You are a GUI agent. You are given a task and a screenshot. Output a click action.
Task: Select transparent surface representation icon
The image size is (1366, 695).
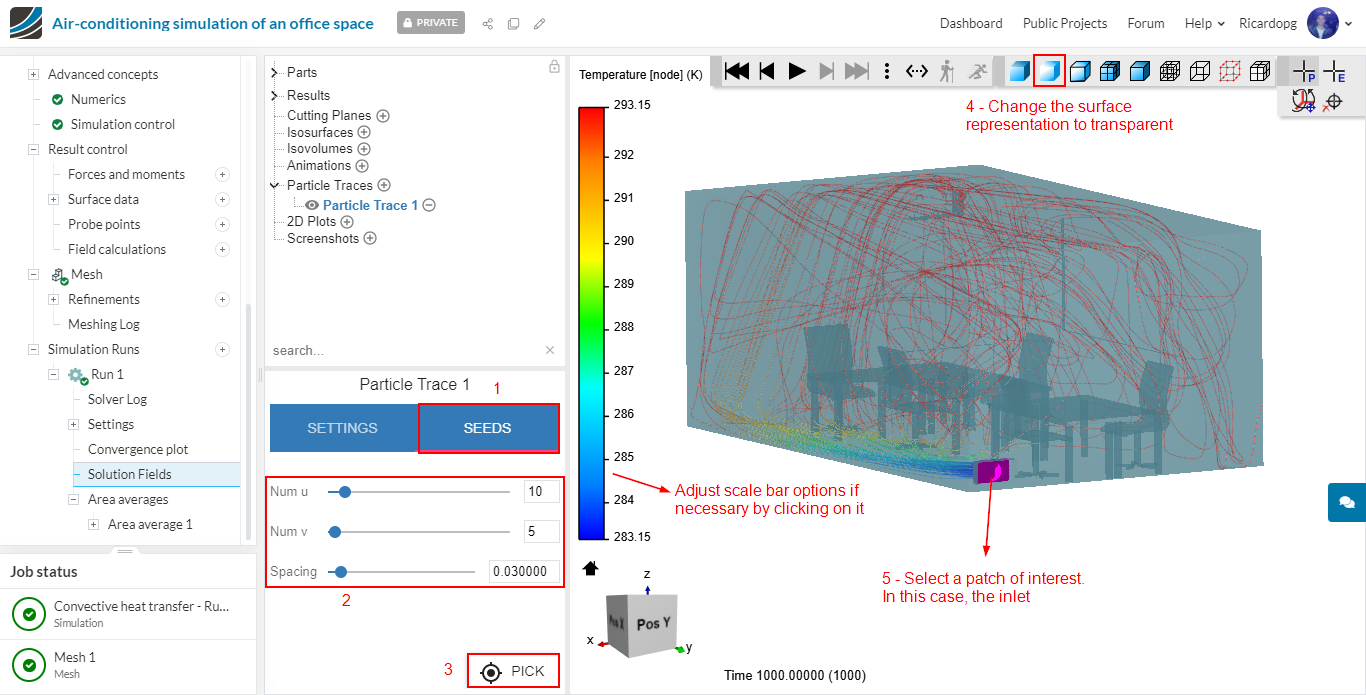pos(1049,71)
